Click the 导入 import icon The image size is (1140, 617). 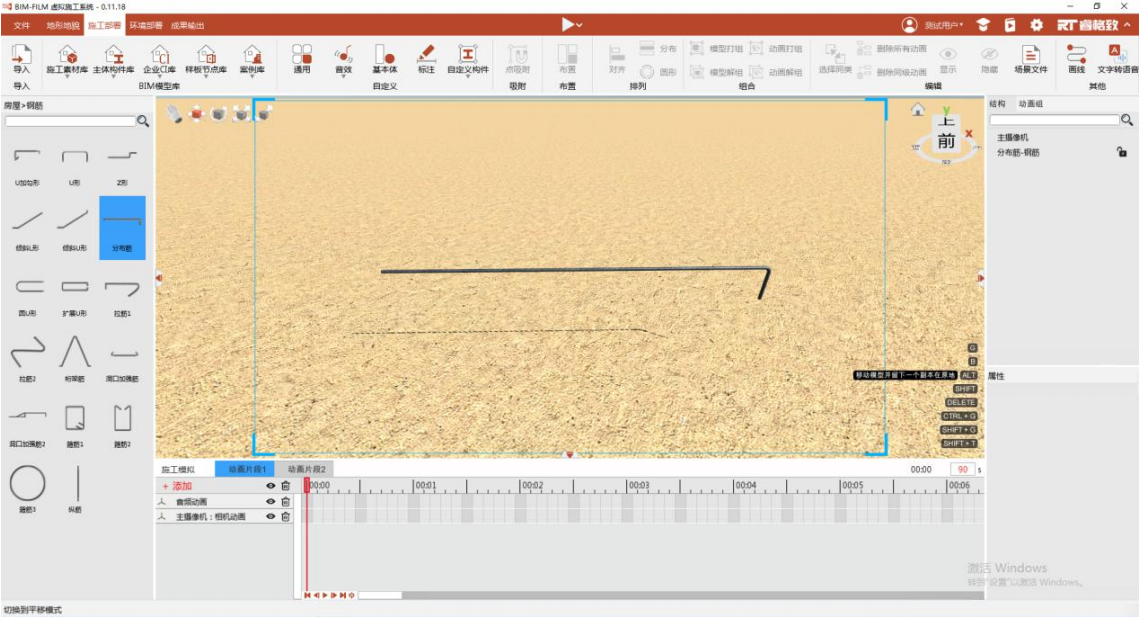coord(21,59)
